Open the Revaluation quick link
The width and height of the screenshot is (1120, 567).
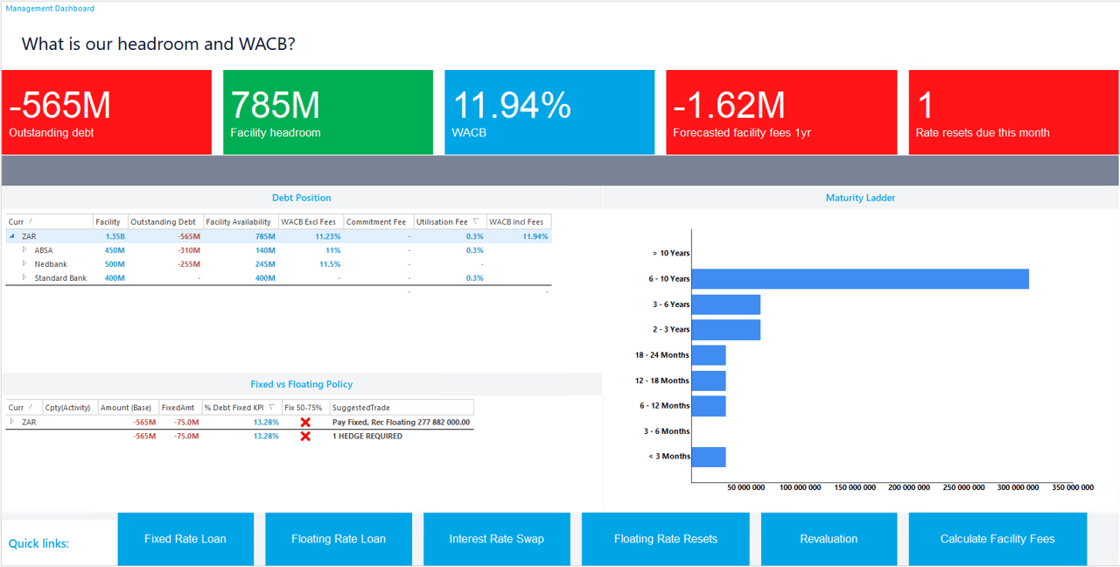829,538
